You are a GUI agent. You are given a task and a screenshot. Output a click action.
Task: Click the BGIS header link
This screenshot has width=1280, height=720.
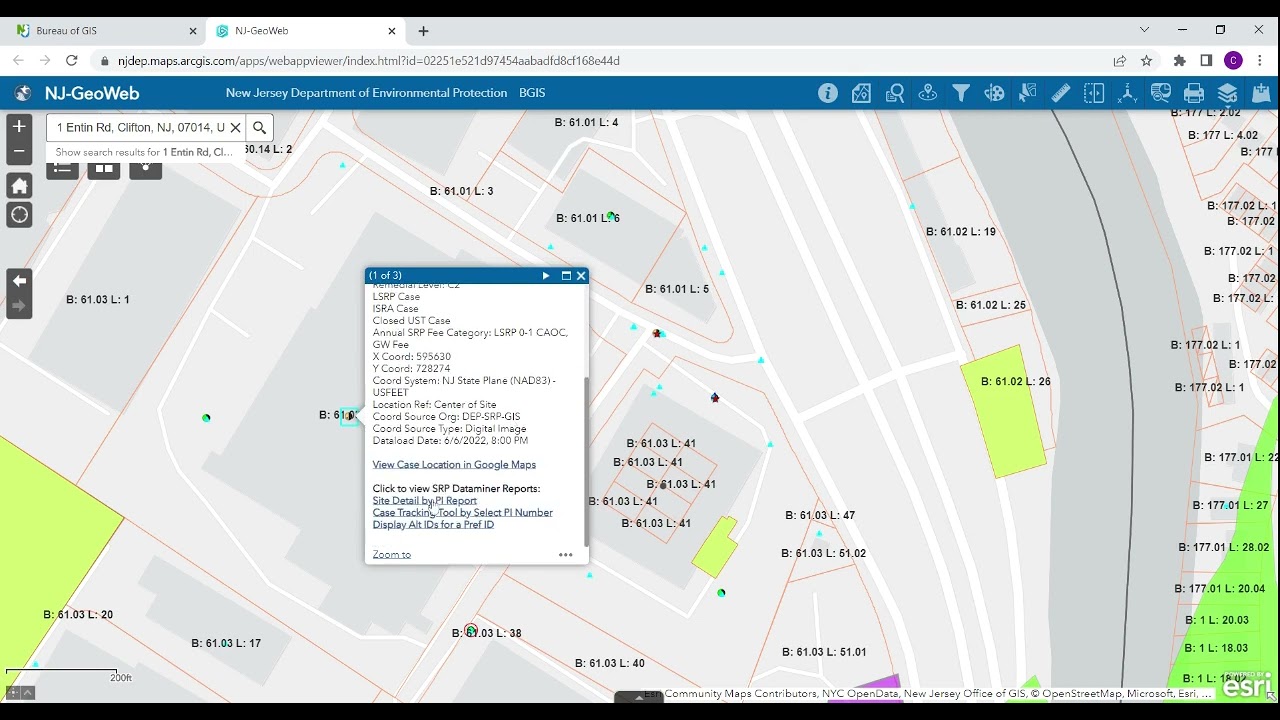pyautogui.click(x=532, y=93)
